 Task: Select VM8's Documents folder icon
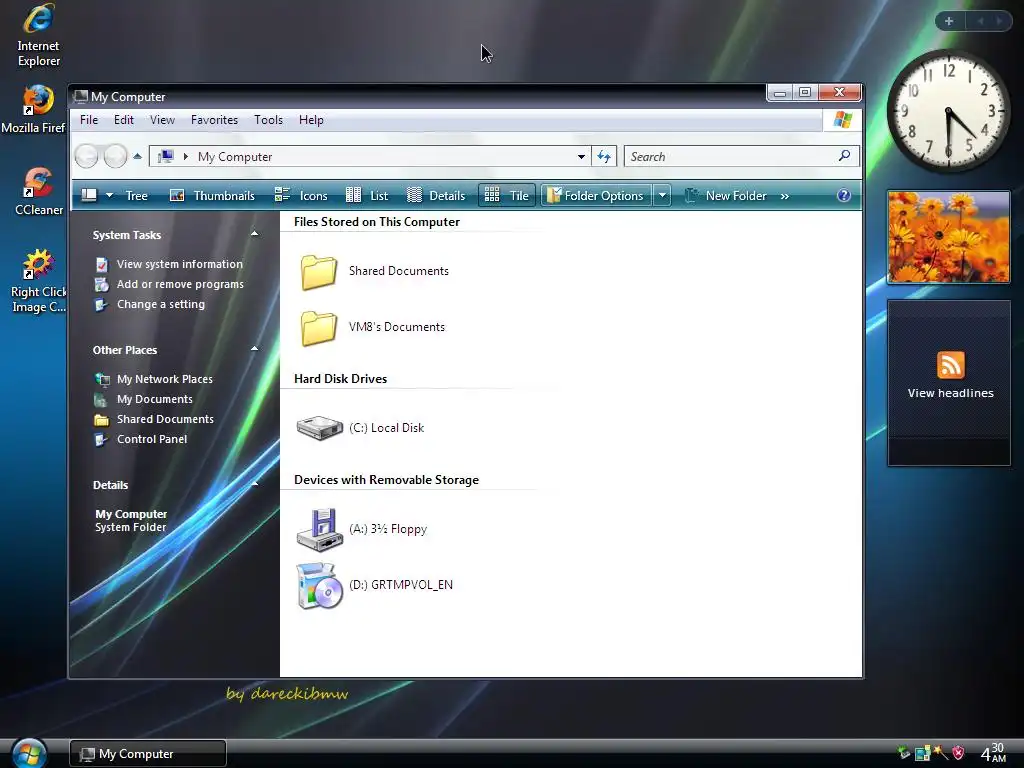point(319,327)
